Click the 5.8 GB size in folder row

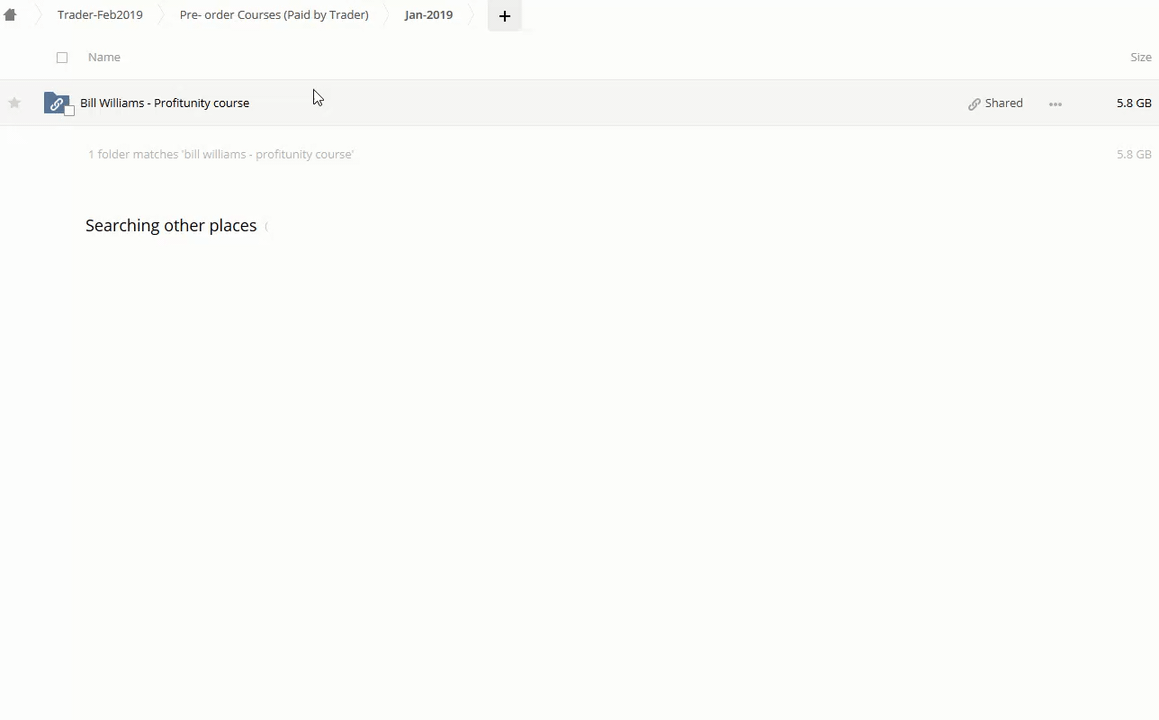tap(1133, 103)
